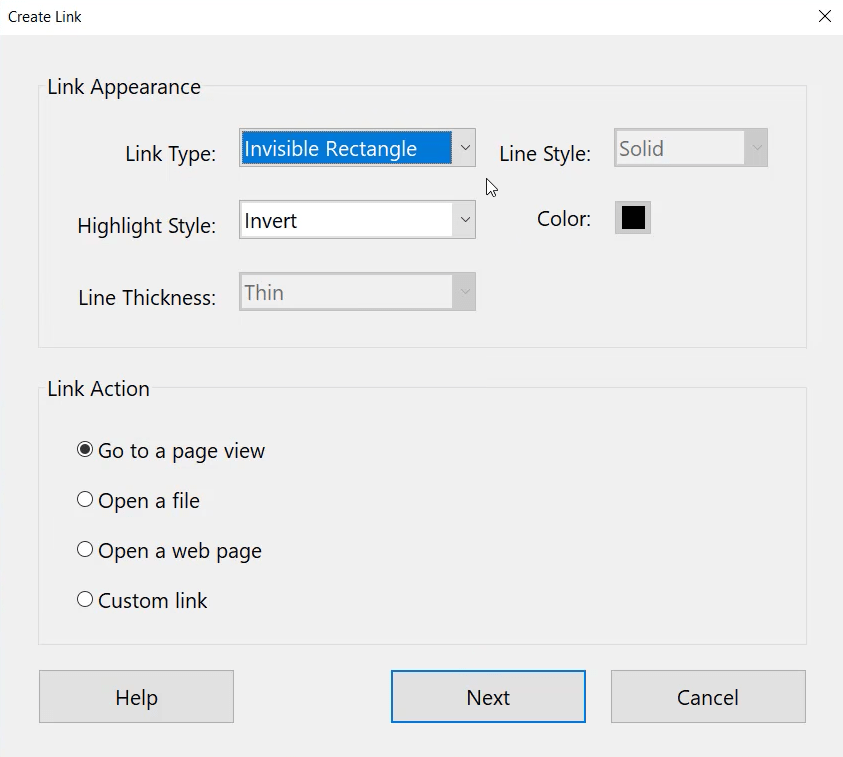Open the Line Thickness dropdown
This screenshot has height=757, width=843.
tap(357, 291)
